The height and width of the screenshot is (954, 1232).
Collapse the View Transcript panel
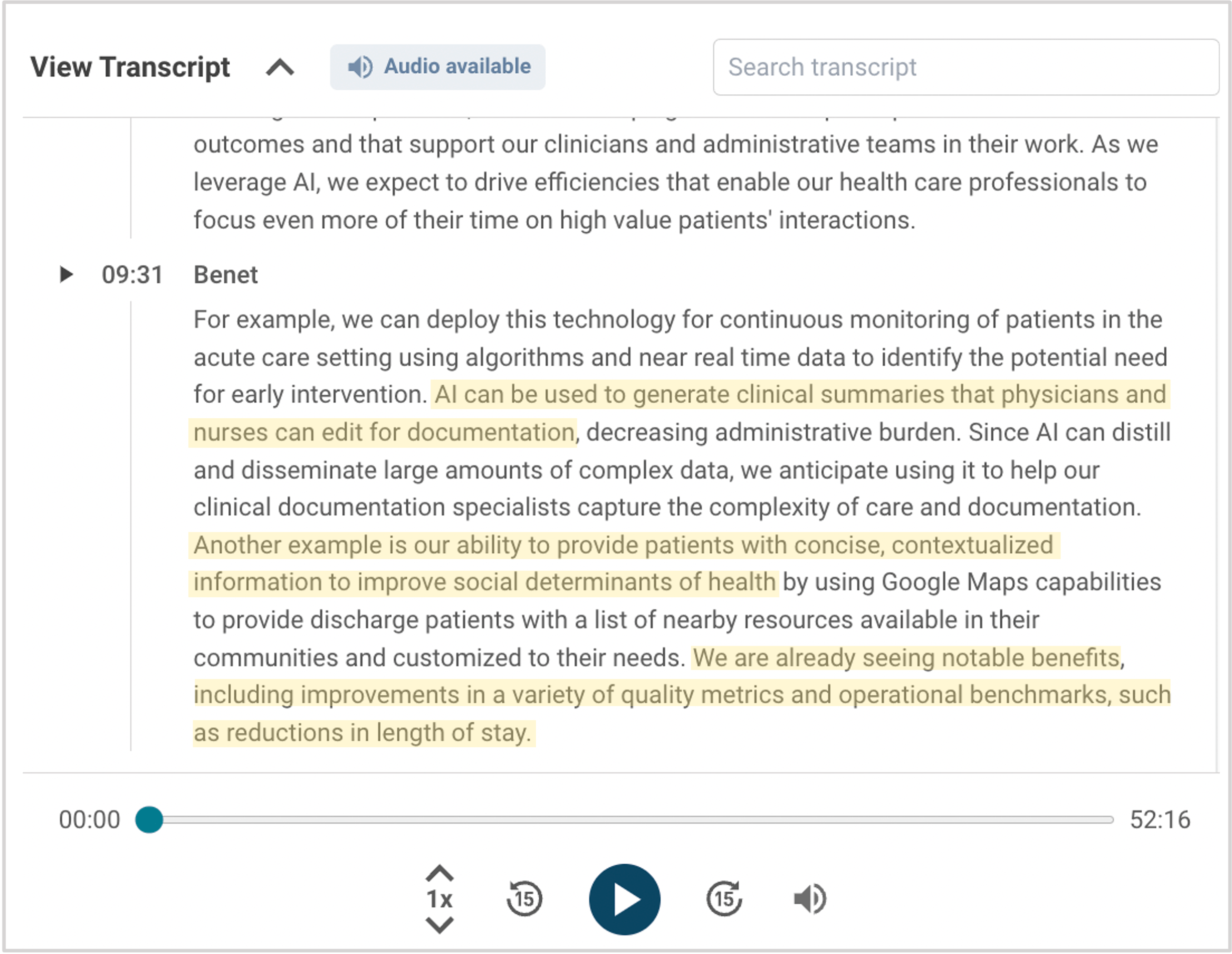coord(280,68)
